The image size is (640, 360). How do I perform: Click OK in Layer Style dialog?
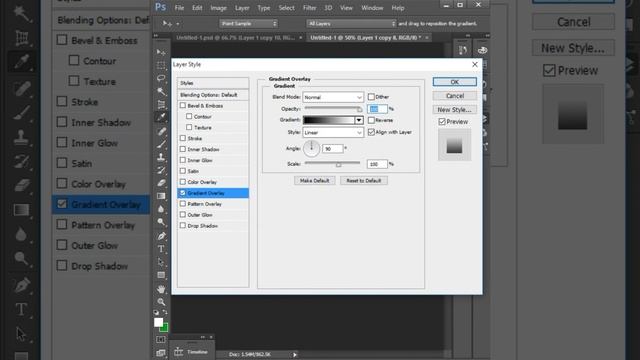(x=455, y=82)
